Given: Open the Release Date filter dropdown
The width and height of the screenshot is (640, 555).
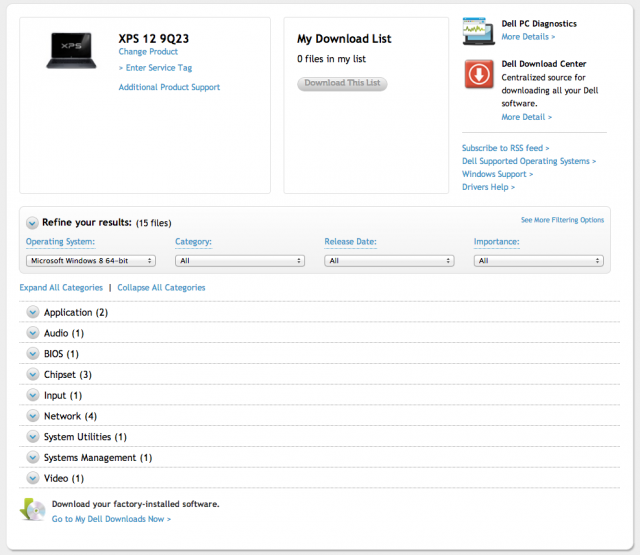Looking at the screenshot, I should [389, 261].
